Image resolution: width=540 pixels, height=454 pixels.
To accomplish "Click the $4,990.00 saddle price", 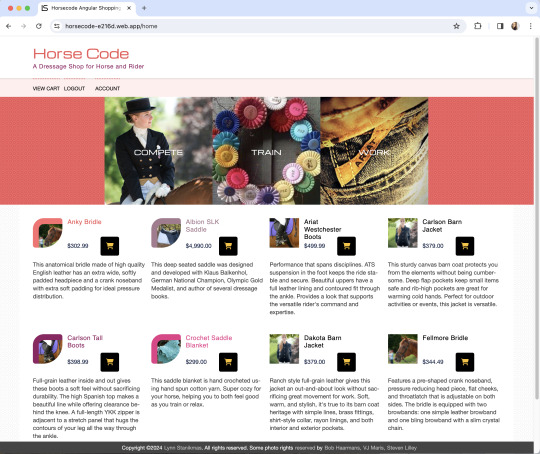I will click(198, 246).
